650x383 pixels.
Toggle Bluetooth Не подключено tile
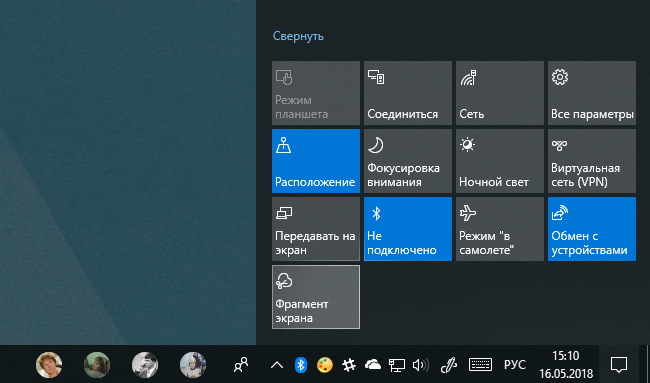(x=408, y=229)
